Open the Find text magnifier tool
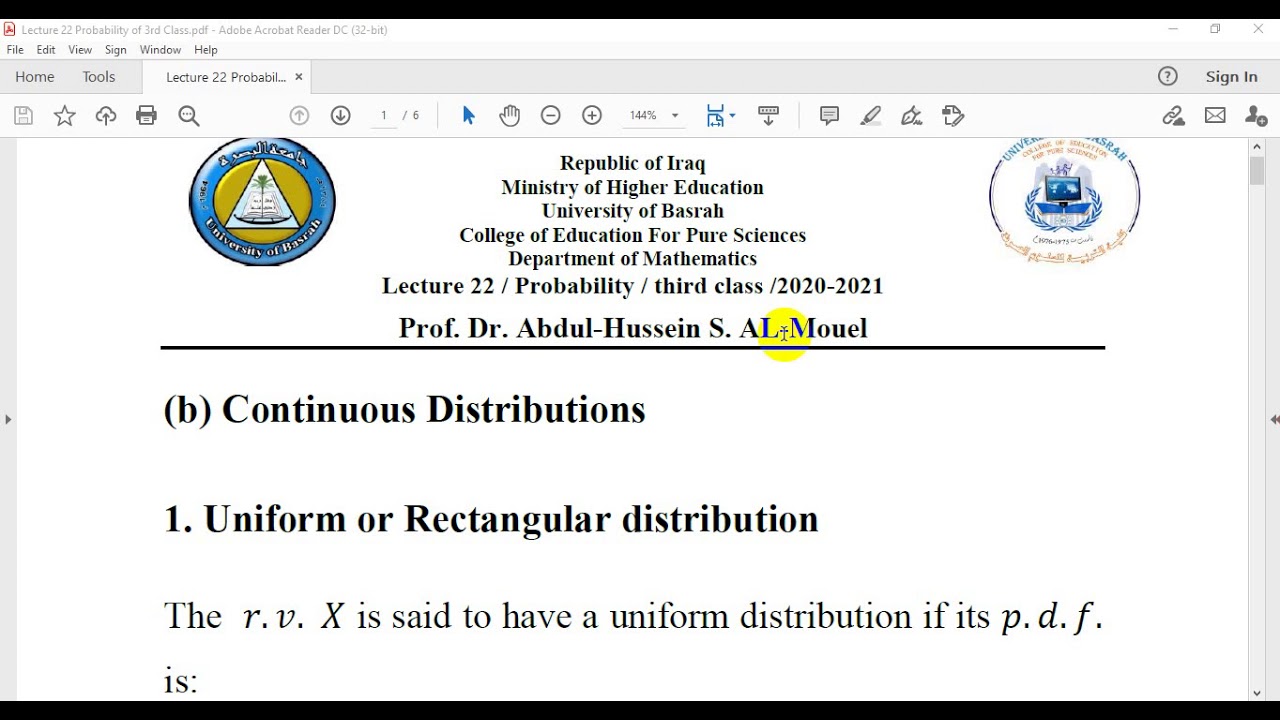Viewport: 1280px width, 720px height. [189, 116]
